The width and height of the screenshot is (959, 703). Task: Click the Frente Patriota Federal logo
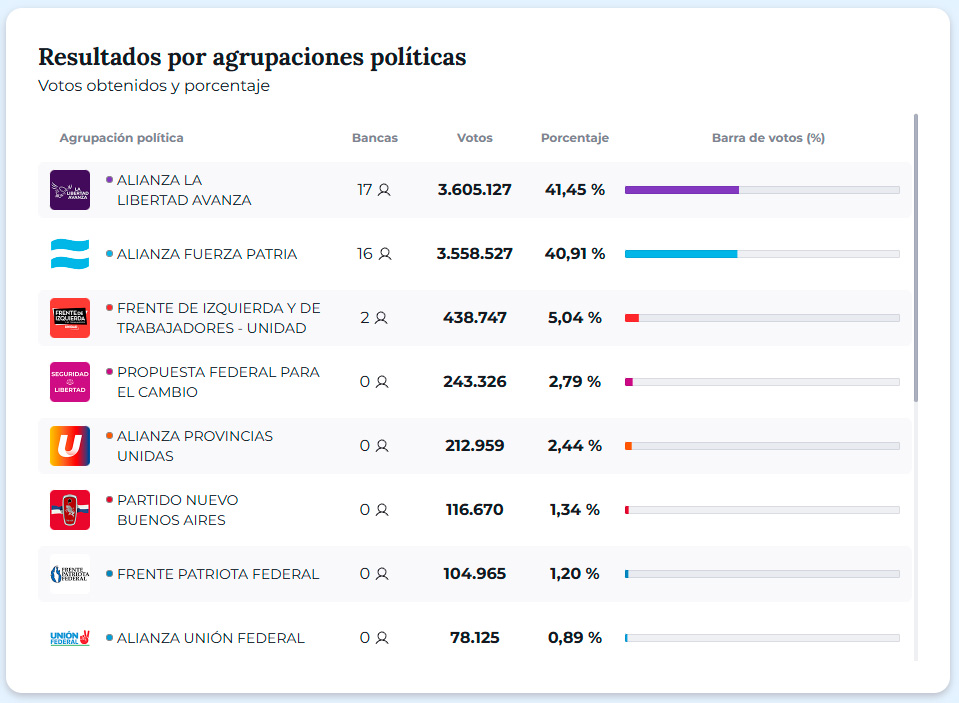[70, 574]
